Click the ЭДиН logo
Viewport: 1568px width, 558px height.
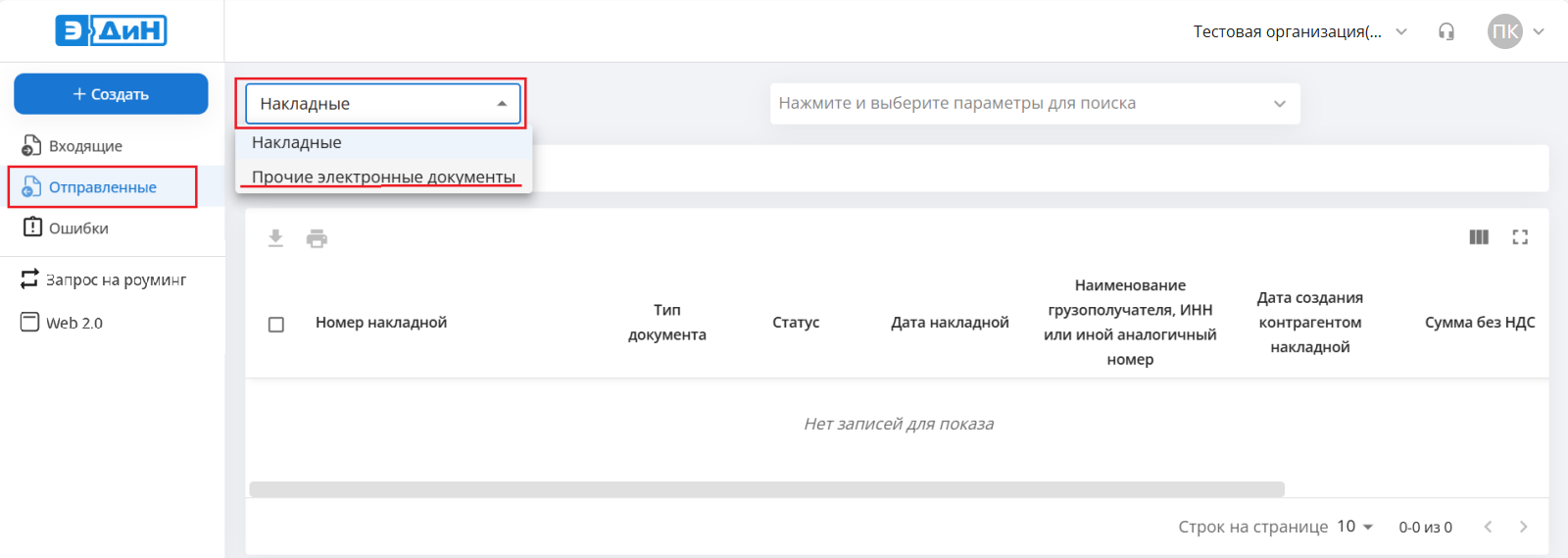[111, 31]
